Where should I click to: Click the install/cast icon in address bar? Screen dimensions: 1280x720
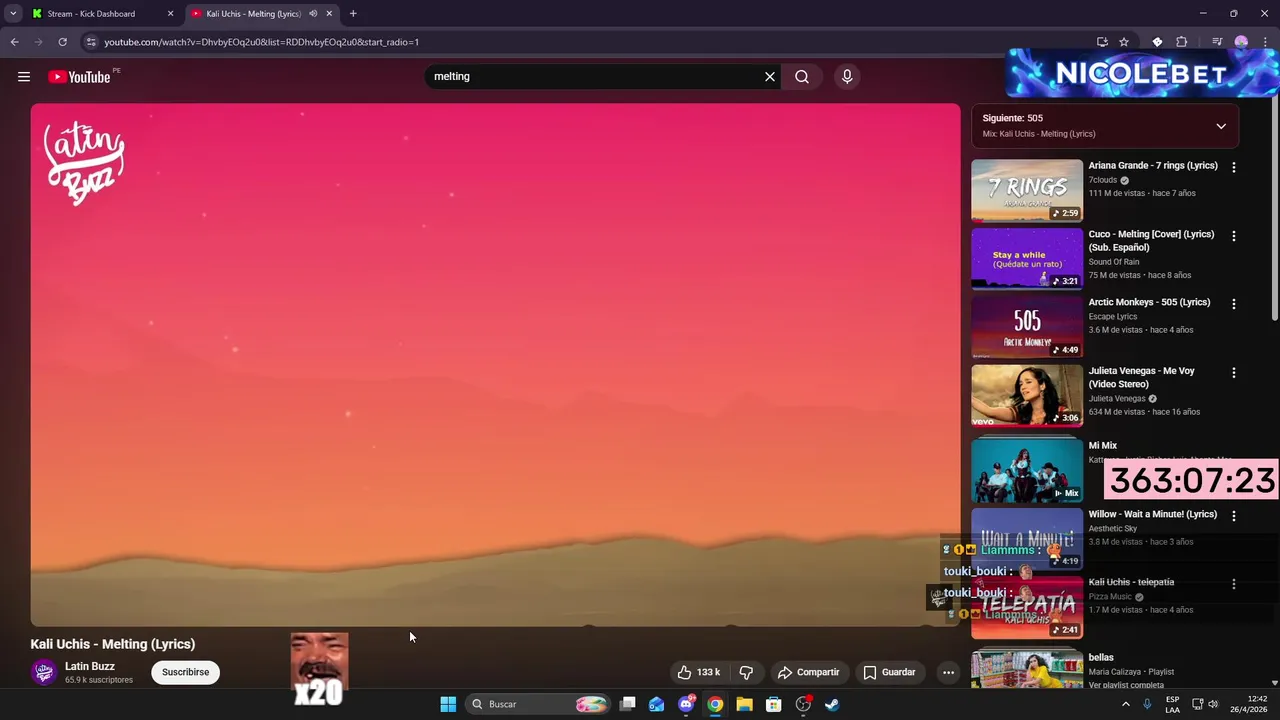point(1102,42)
